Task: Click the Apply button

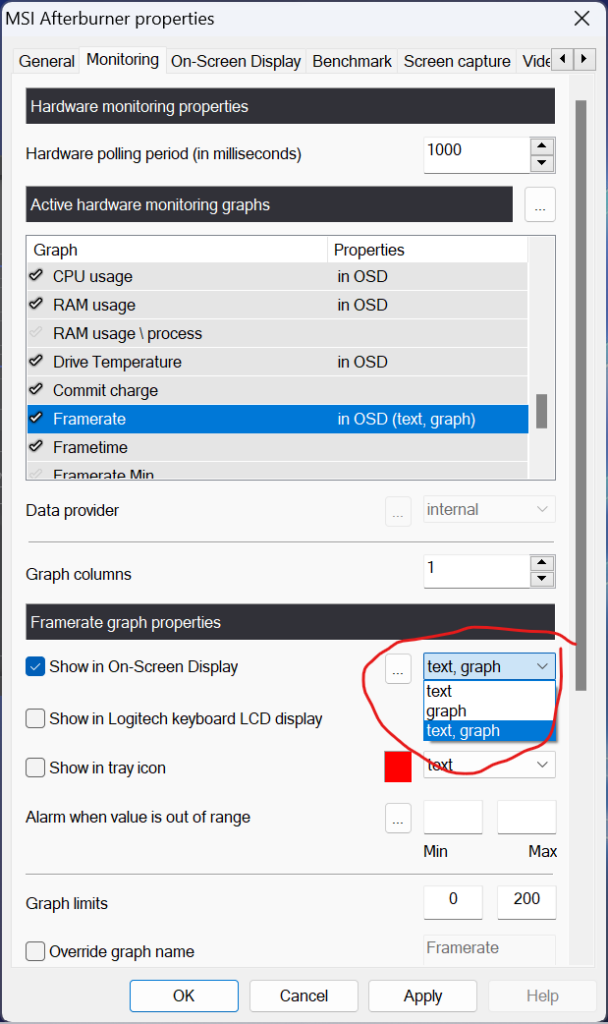Action: (x=423, y=995)
